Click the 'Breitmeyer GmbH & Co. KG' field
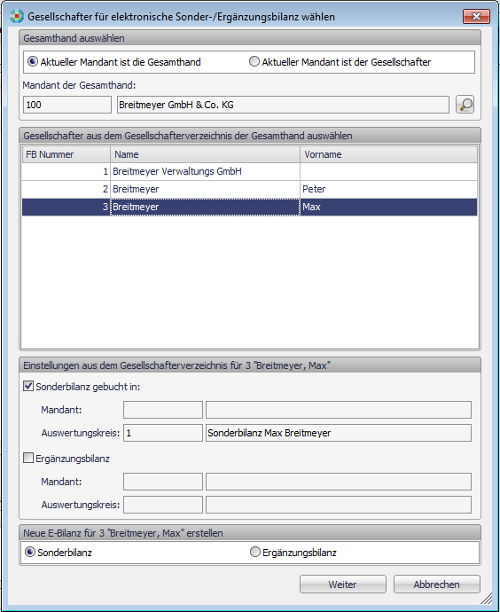This screenshot has height=612, width=500. coord(283,105)
